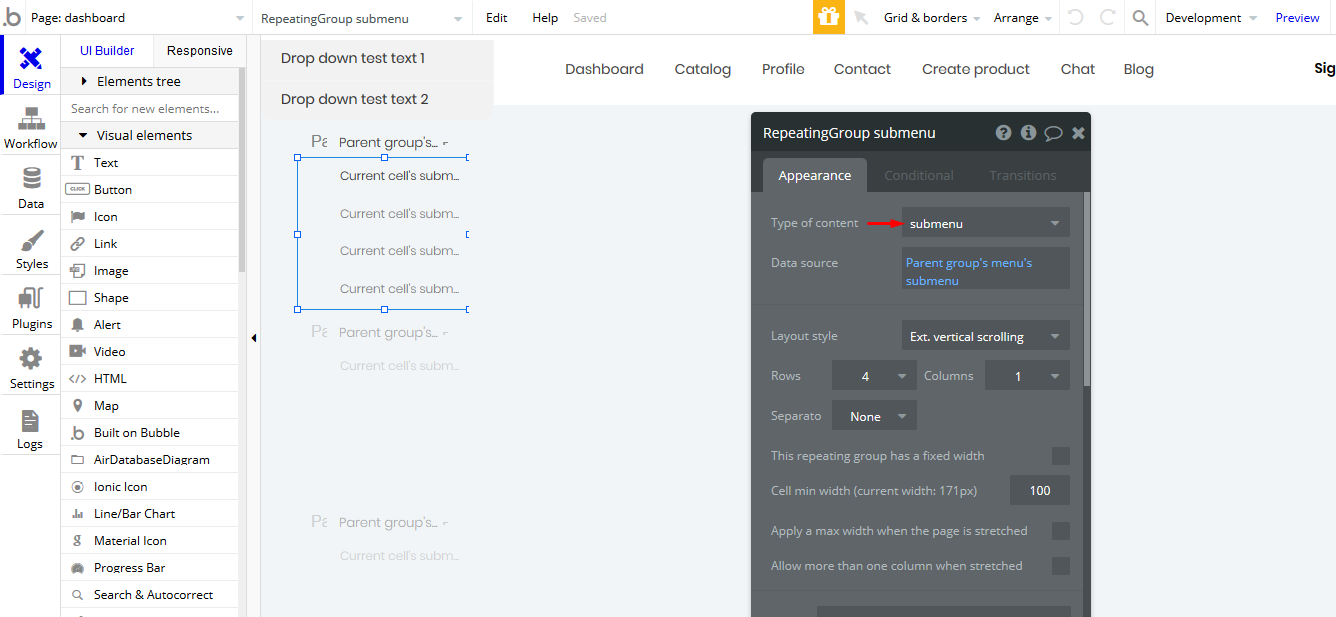This screenshot has height=617, width=1336.
Task: Open the Logs section
Action: point(31,429)
